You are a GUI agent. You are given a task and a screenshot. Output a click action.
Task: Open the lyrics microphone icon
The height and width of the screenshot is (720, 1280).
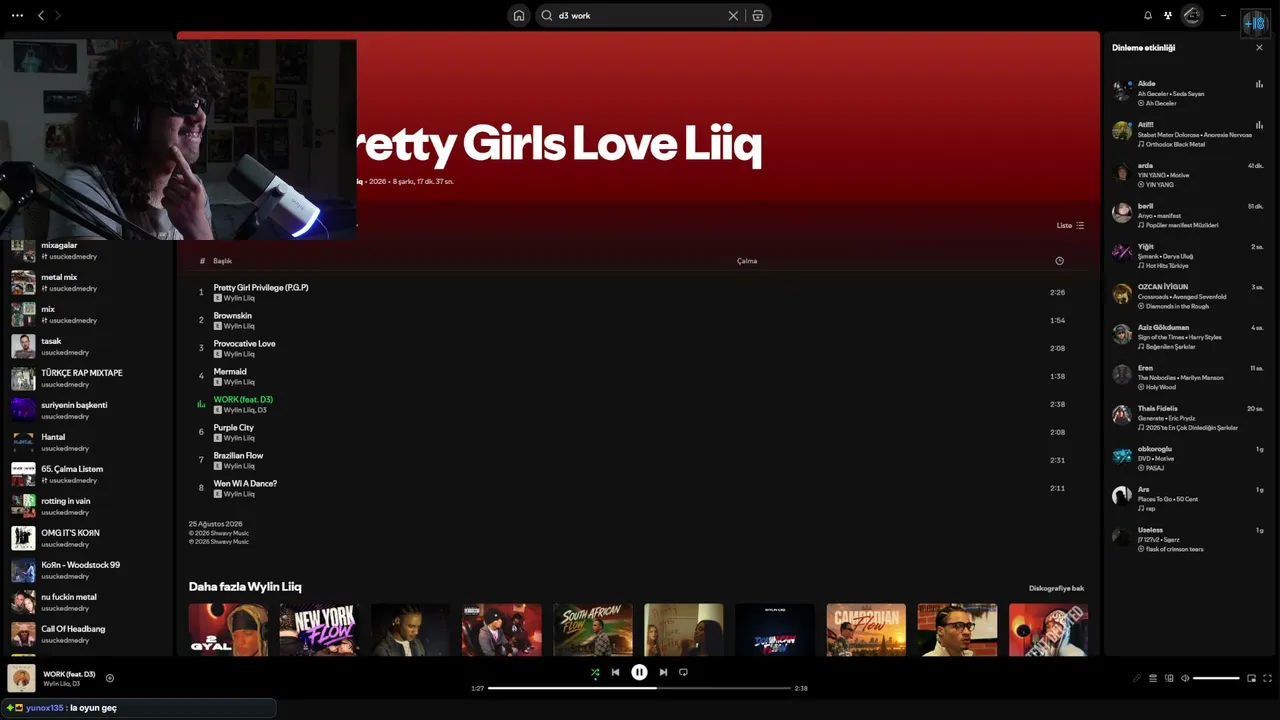[x=1137, y=678]
